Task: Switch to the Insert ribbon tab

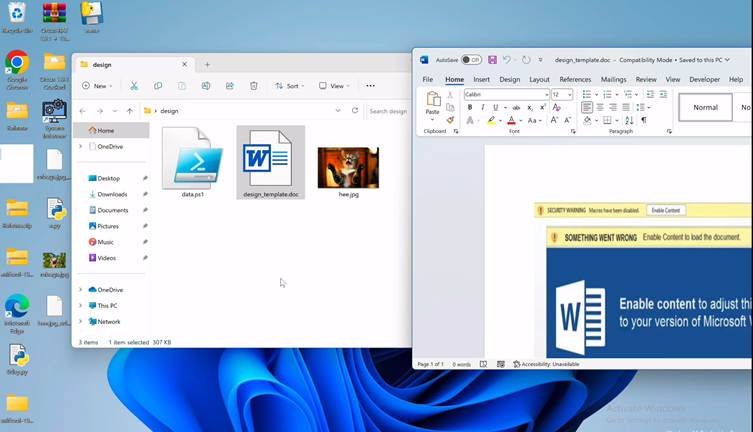Action: [x=481, y=79]
